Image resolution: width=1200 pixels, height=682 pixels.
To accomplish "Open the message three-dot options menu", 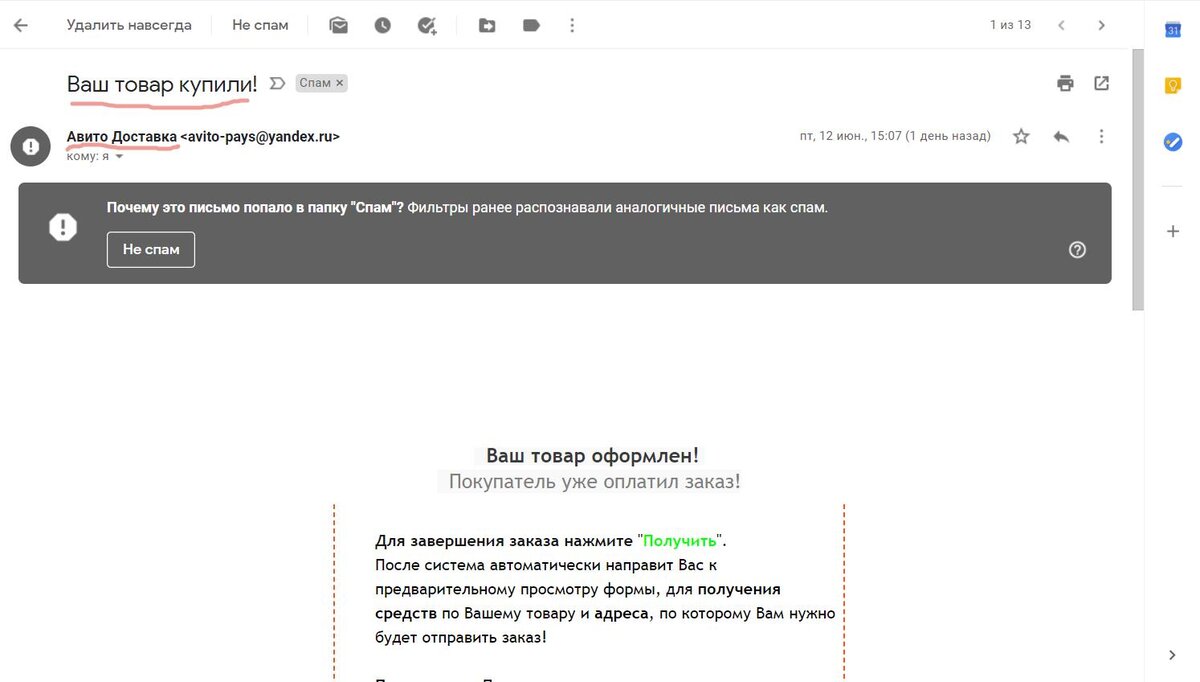I will click(x=1101, y=135).
